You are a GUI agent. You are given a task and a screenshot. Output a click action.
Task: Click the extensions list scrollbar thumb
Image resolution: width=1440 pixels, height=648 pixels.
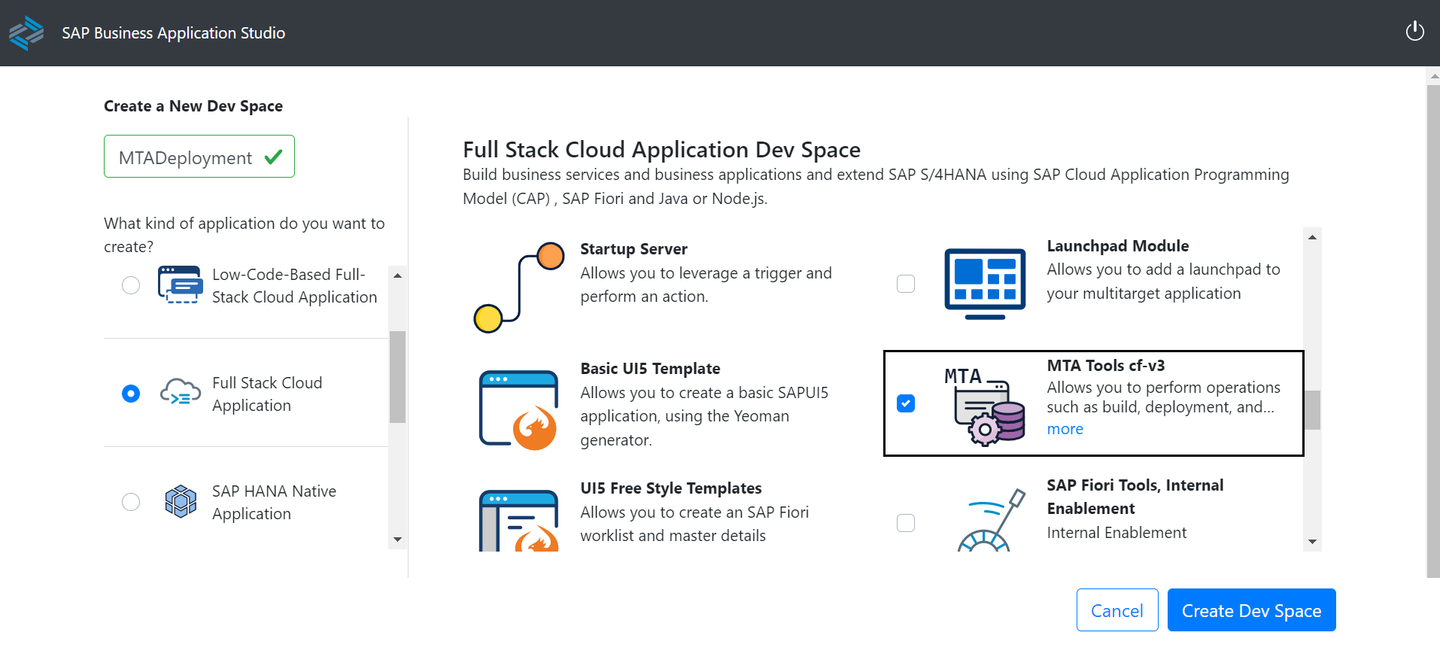pyautogui.click(x=1312, y=410)
